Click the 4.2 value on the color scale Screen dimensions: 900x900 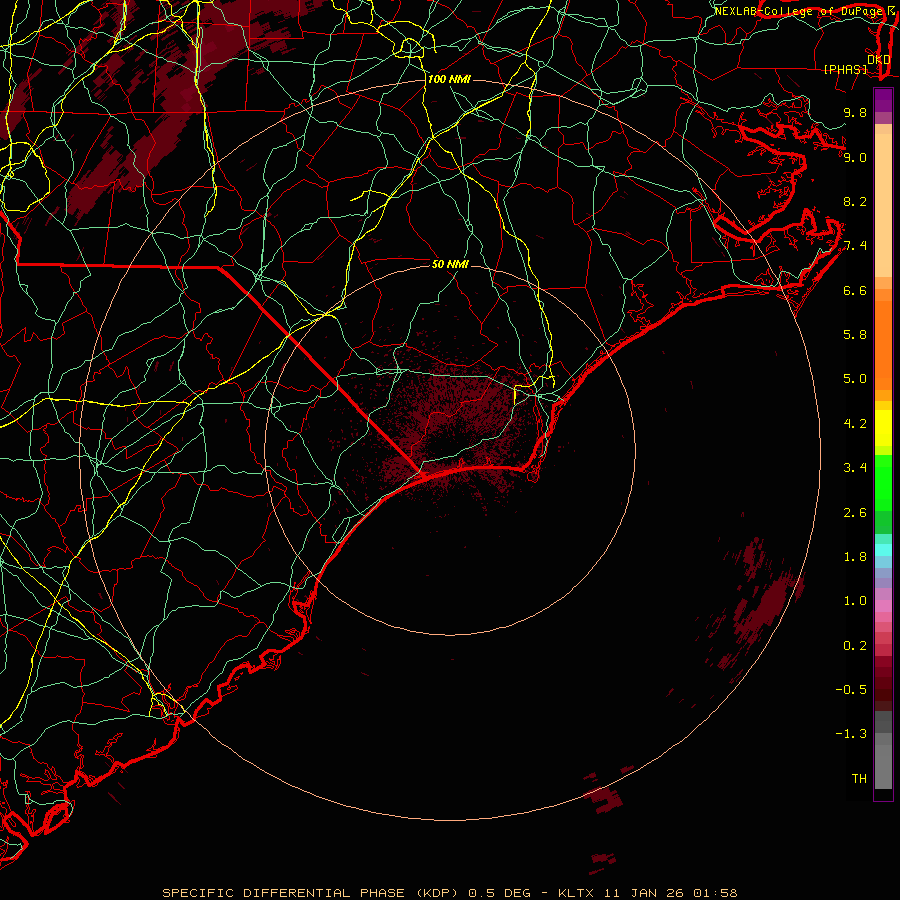point(855,424)
